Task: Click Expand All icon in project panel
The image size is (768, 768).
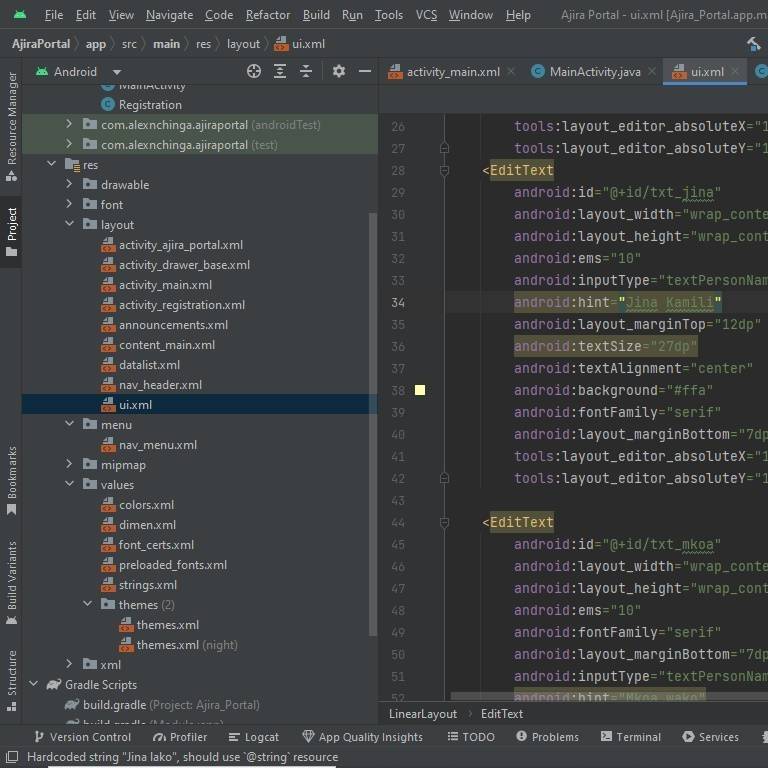Action: pos(280,72)
